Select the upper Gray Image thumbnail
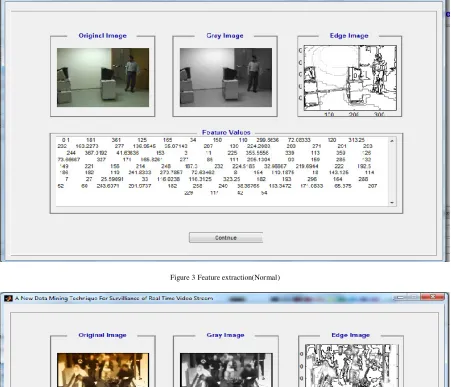Screen dimensions: 451x387 pyautogui.click(x=226, y=77)
